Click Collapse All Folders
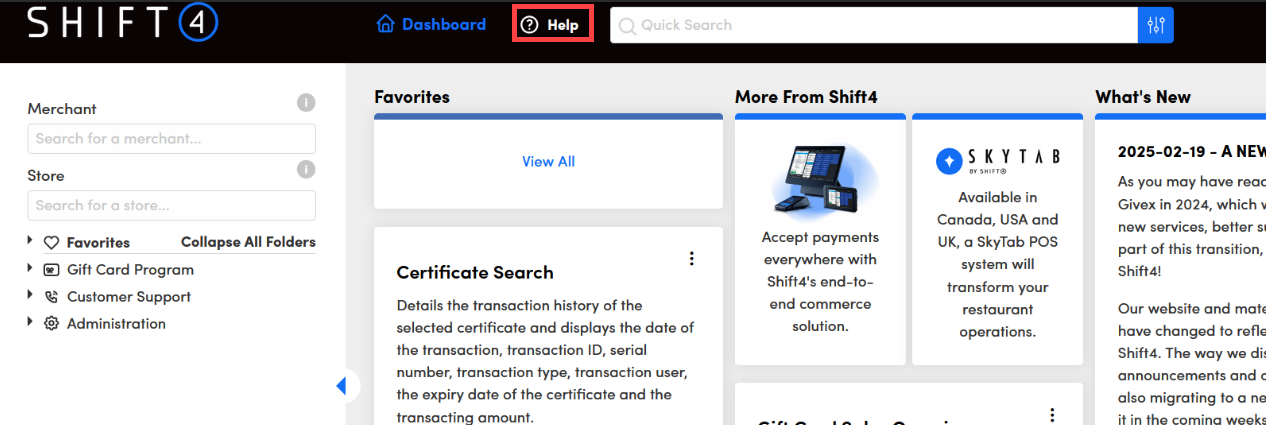The width and height of the screenshot is (1266, 425). point(248,242)
